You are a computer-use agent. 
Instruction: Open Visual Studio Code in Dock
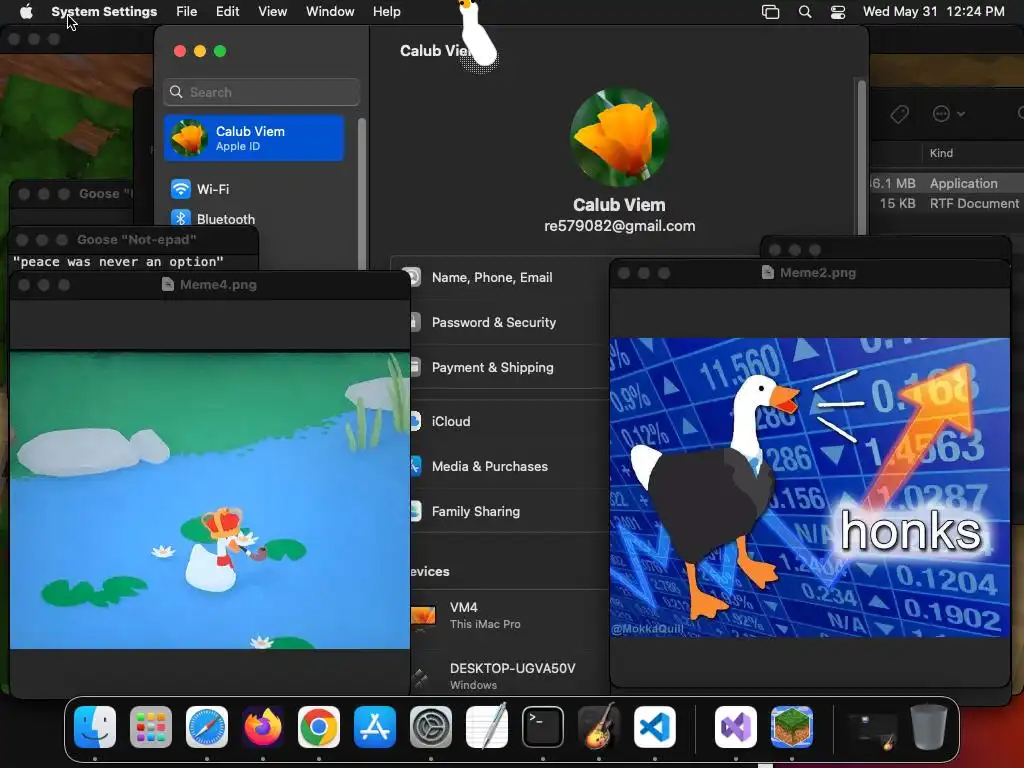654,727
